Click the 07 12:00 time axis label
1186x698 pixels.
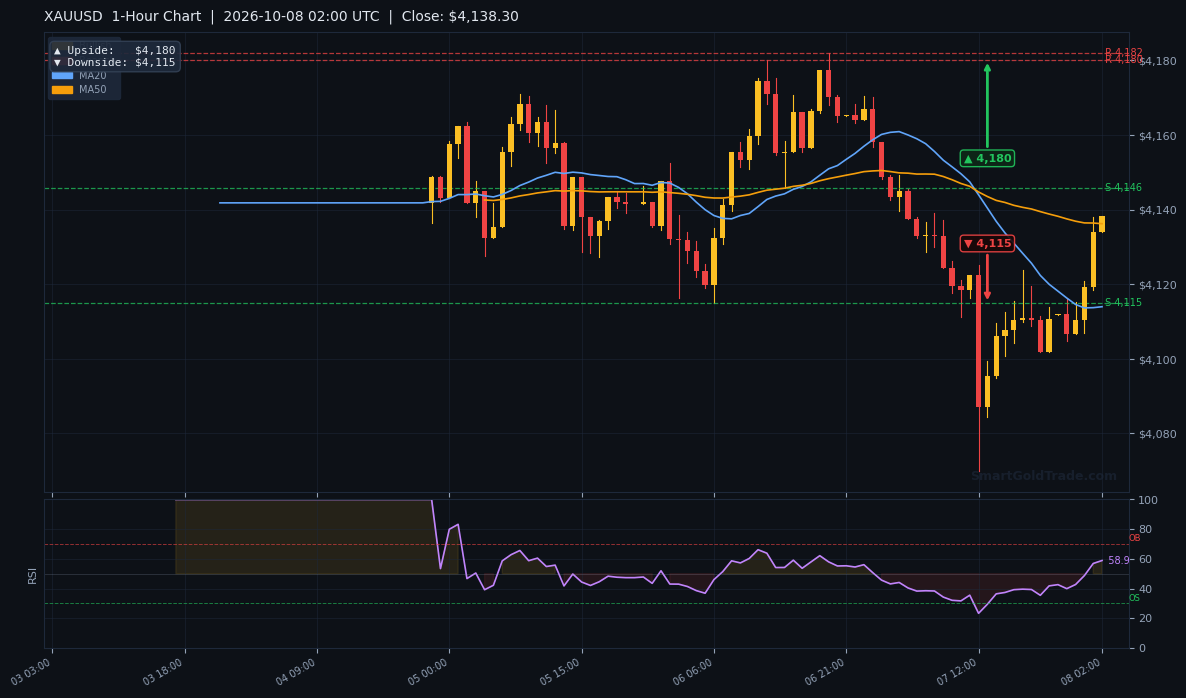(958, 672)
